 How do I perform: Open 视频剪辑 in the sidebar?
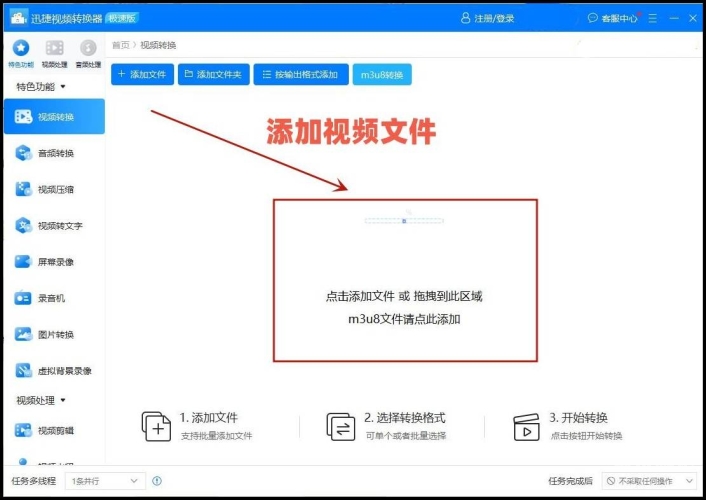pyautogui.click(x=54, y=431)
